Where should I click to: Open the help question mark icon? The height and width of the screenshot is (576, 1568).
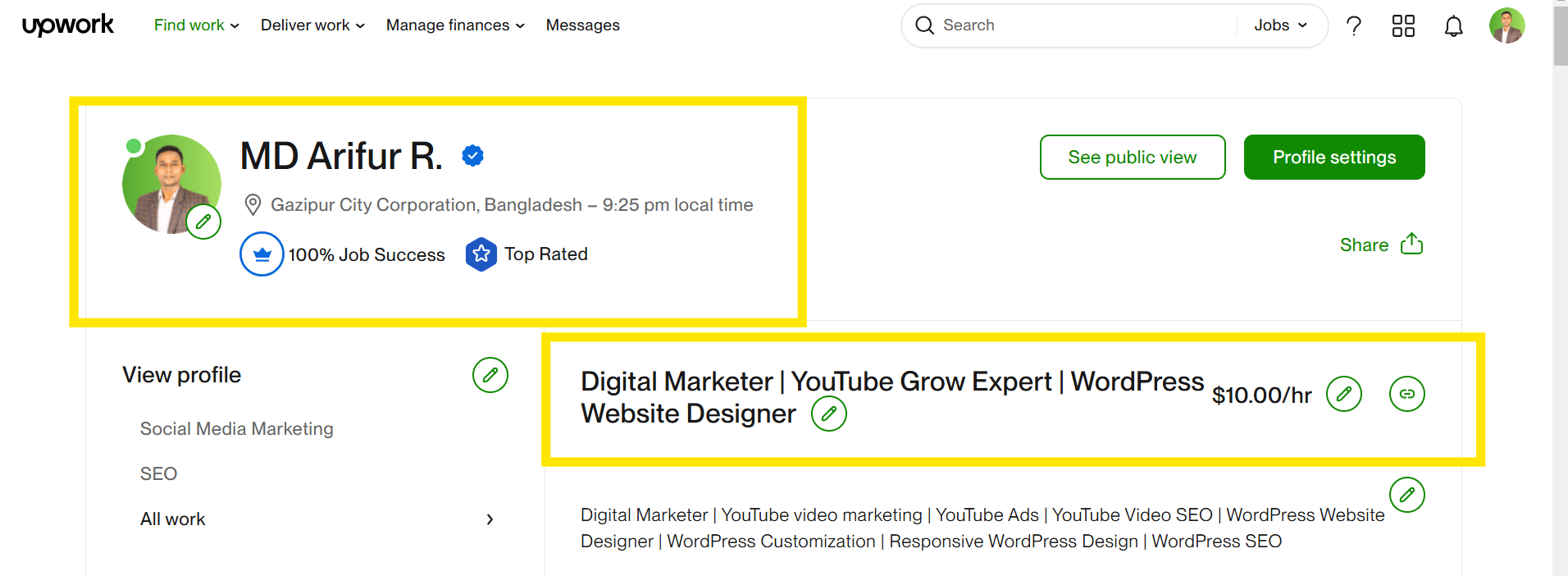pyautogui.click(x=1354, y=25)
